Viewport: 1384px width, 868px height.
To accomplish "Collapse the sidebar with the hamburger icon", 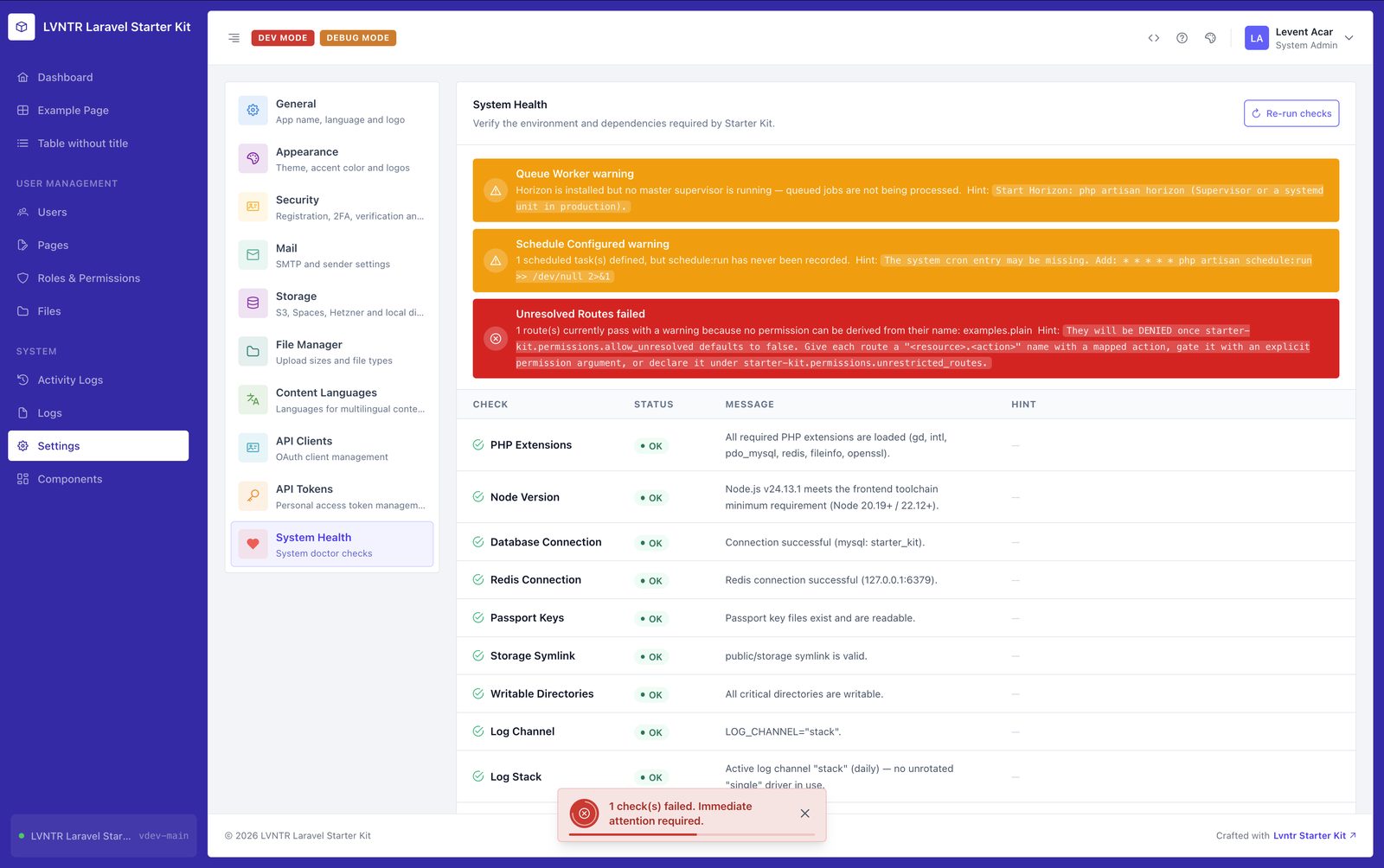I will [234, 38].
